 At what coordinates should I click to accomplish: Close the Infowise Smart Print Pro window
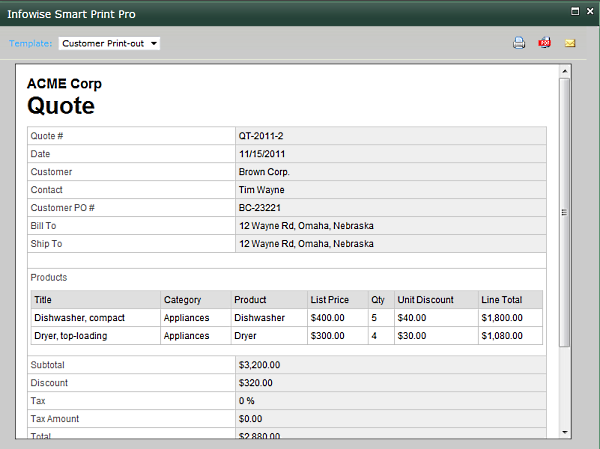click(x=589, y=11)
